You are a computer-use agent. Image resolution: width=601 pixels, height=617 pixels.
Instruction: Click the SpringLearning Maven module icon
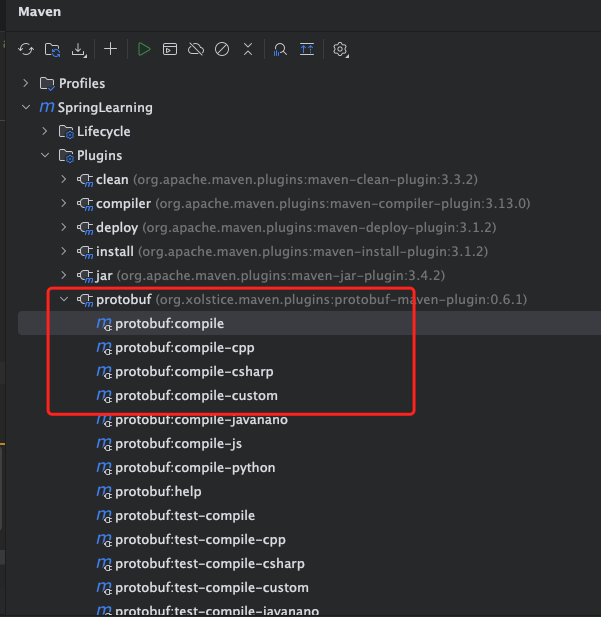47,107
